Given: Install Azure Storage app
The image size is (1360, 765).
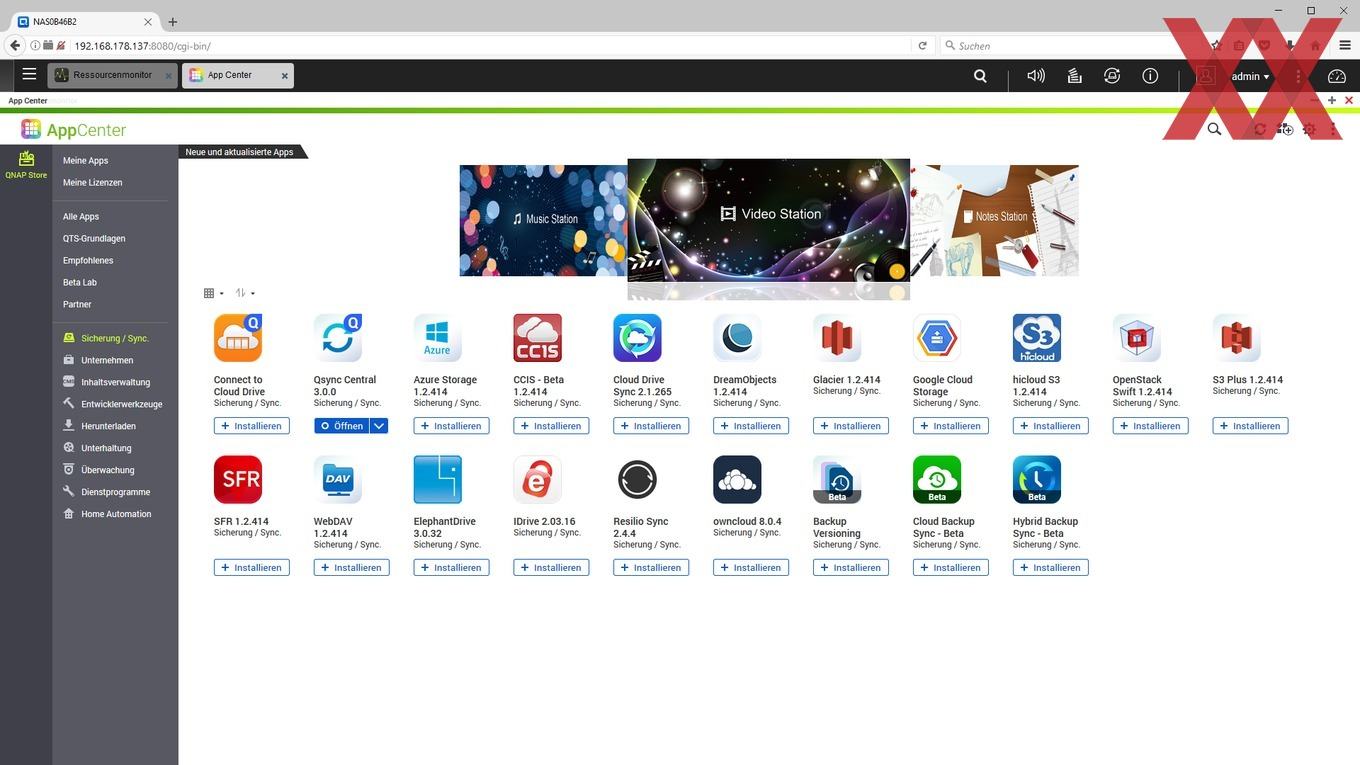Looking at the screenshot, I should pyautogui.click(x=451, y=426).
